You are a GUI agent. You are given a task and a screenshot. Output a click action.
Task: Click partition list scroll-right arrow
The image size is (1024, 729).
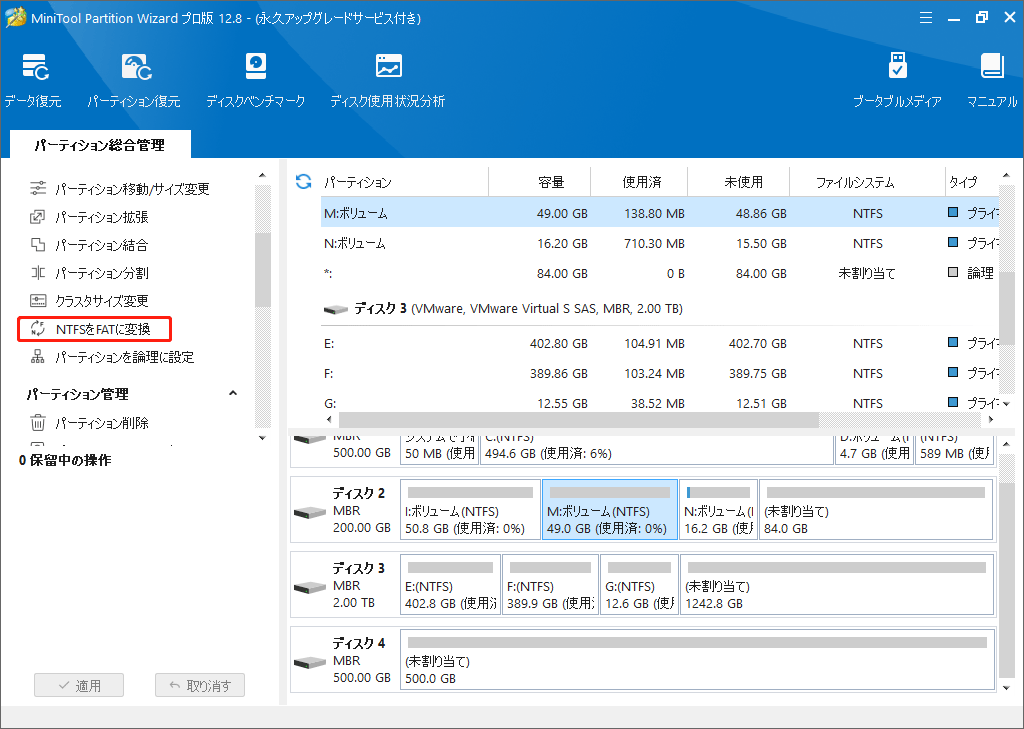pyautogui.click(x=991, y=419)
